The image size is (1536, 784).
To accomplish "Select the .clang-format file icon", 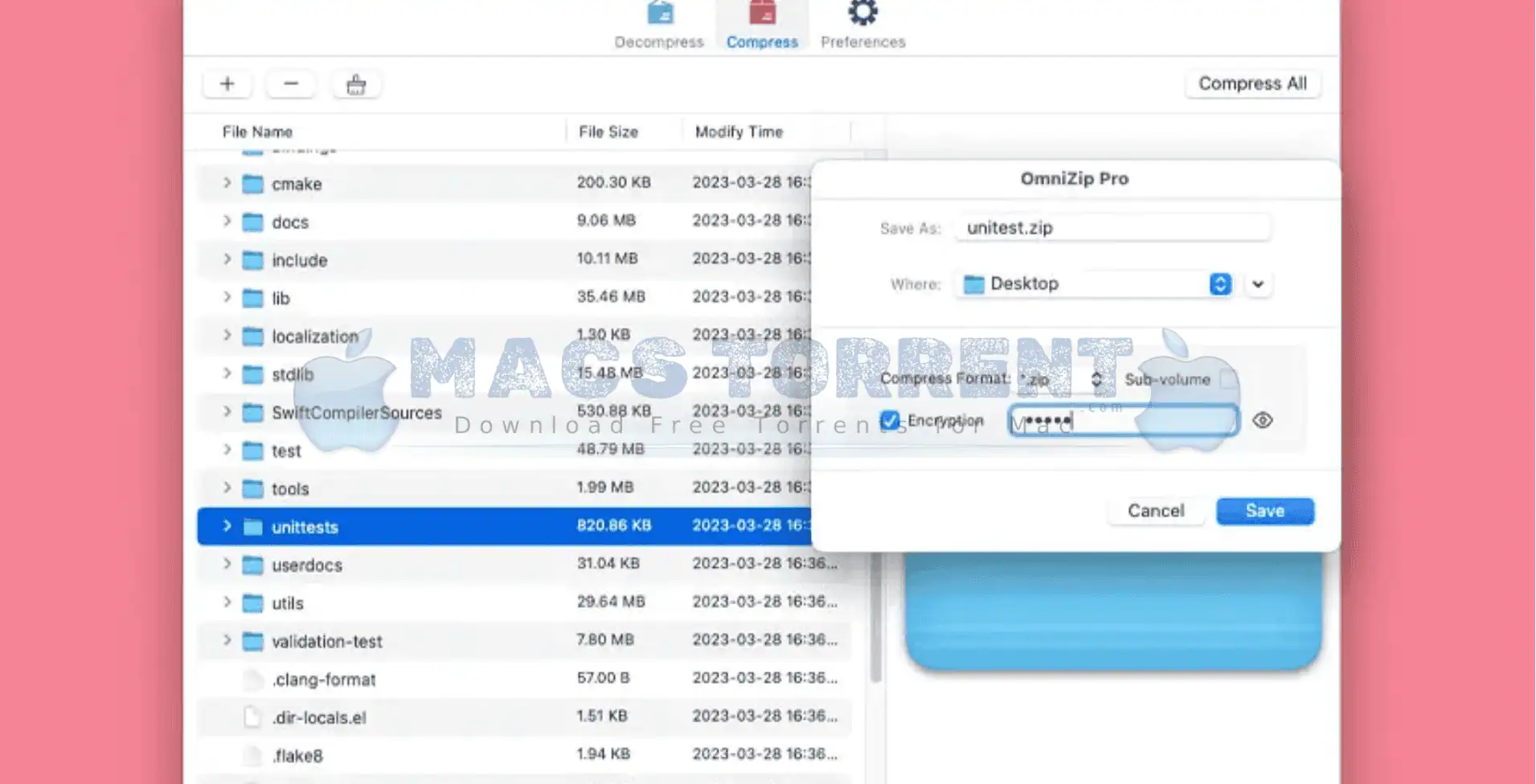I will [252, 680].
